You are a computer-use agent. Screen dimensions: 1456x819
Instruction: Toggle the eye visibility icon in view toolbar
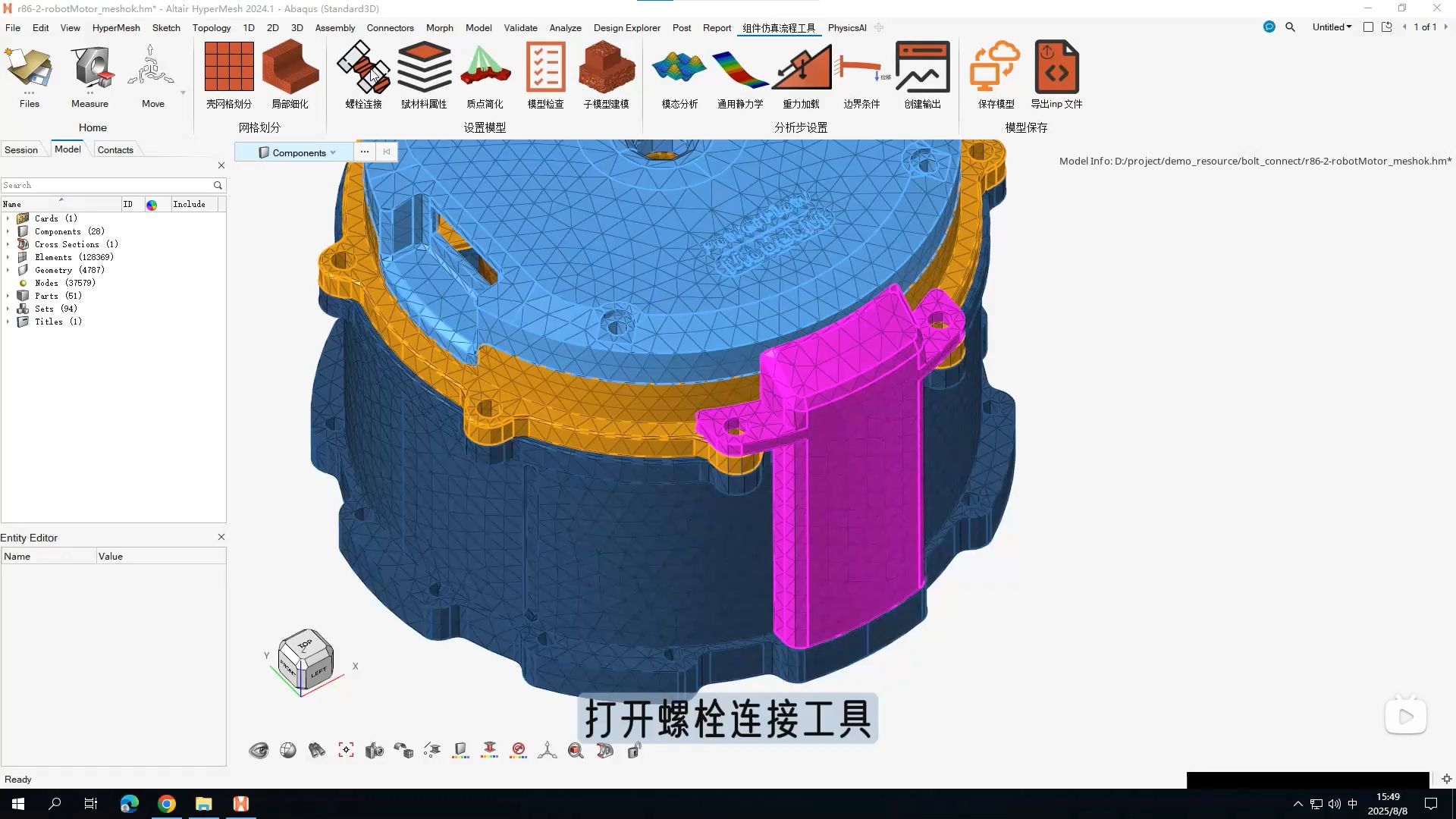[259, 751]
